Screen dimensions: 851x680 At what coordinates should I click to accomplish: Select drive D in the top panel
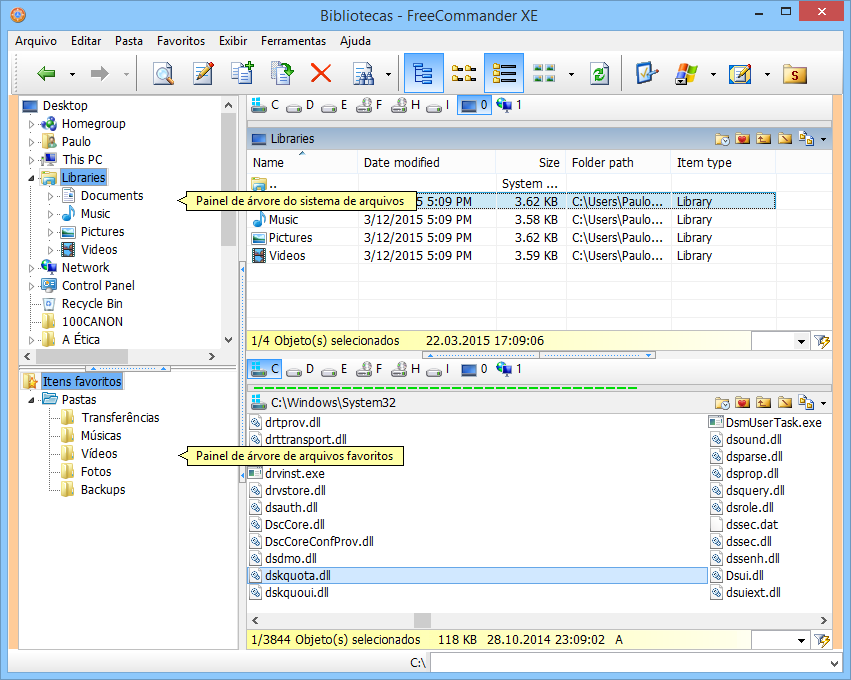point(300,105)
